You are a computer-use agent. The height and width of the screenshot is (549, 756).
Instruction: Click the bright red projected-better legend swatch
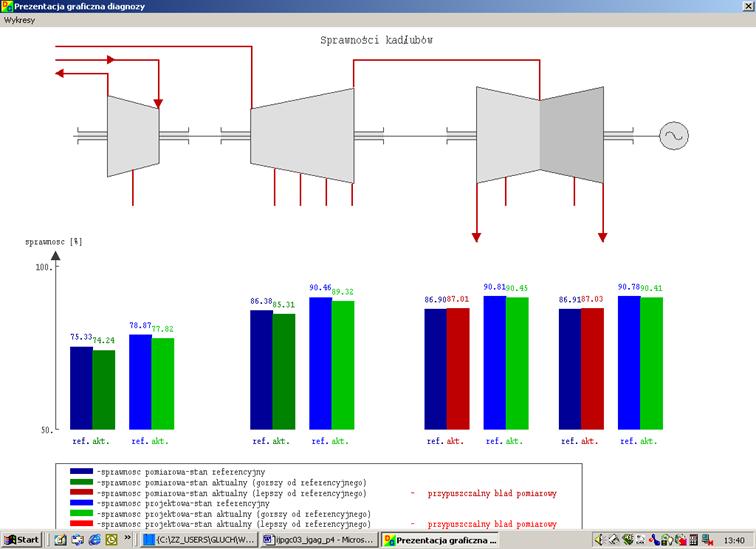point(81,523)
